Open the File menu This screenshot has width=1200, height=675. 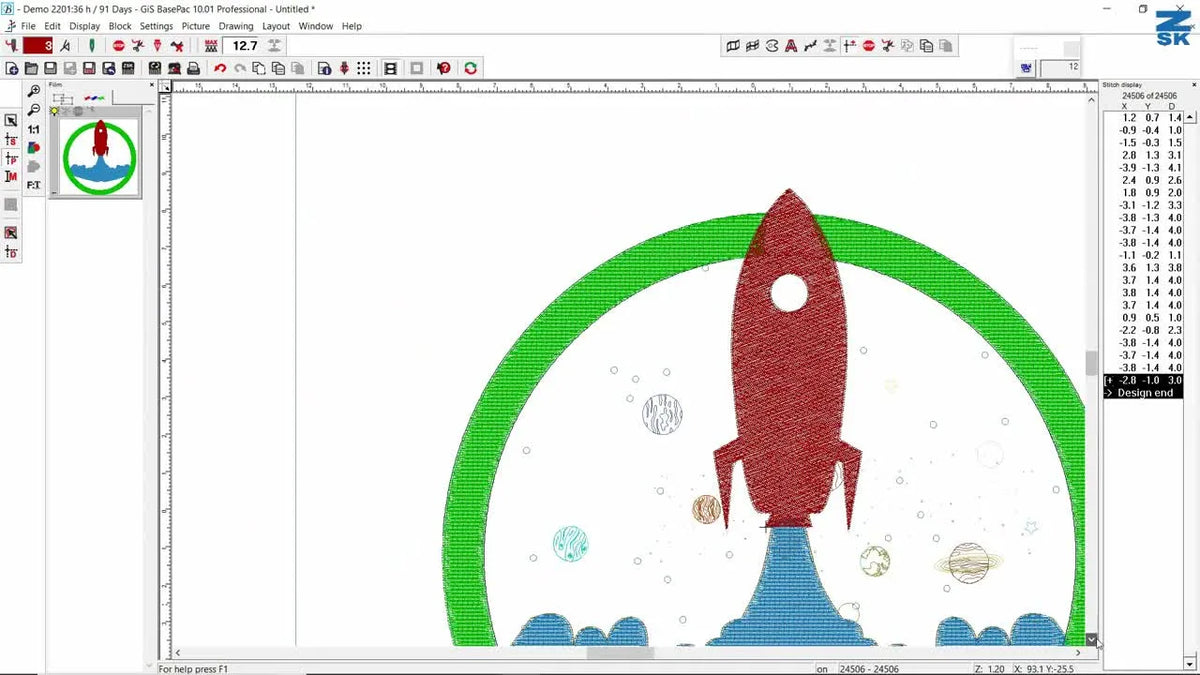[28, 26]
